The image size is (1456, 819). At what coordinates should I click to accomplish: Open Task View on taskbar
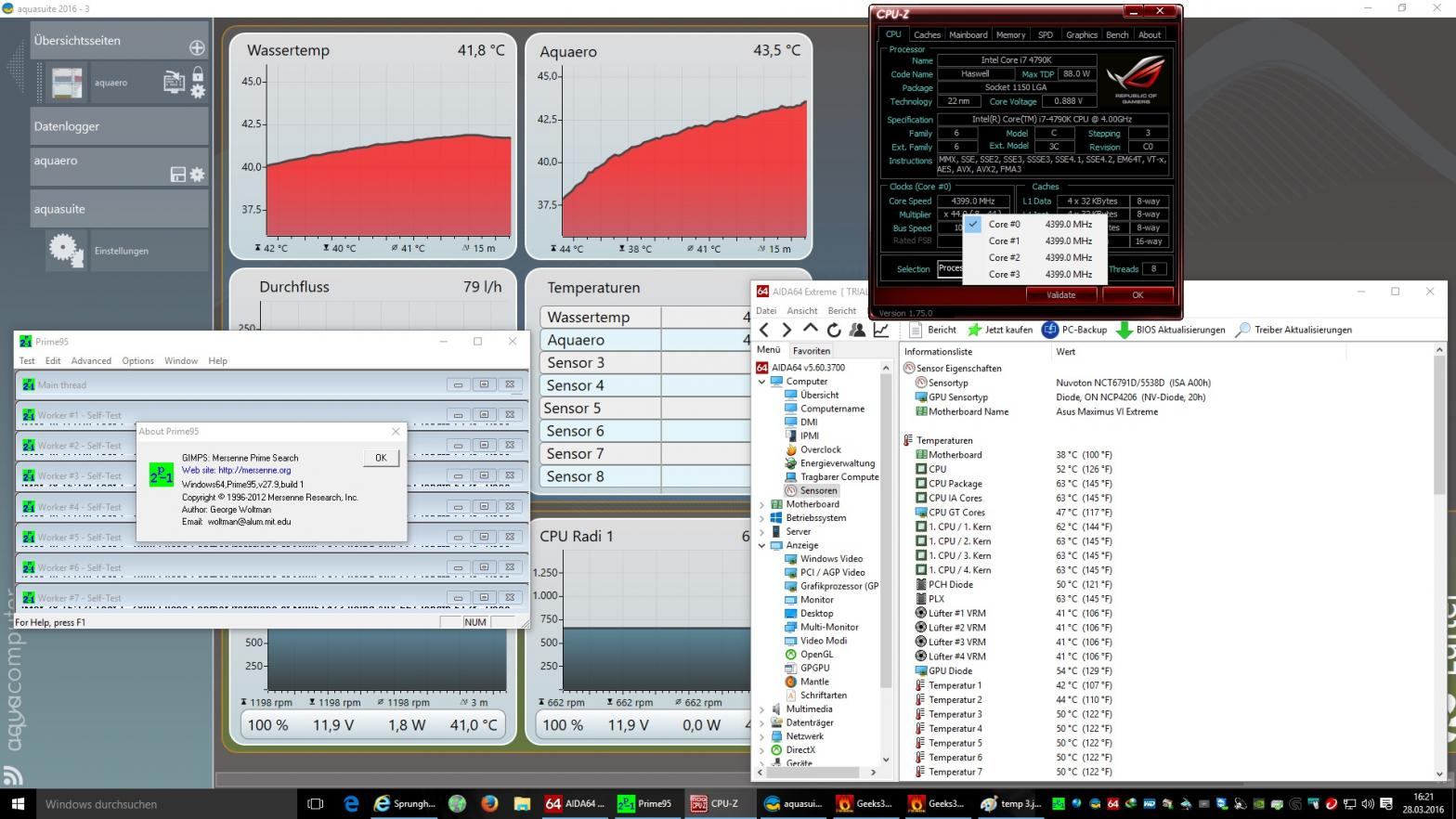click(x=315, y=804)
